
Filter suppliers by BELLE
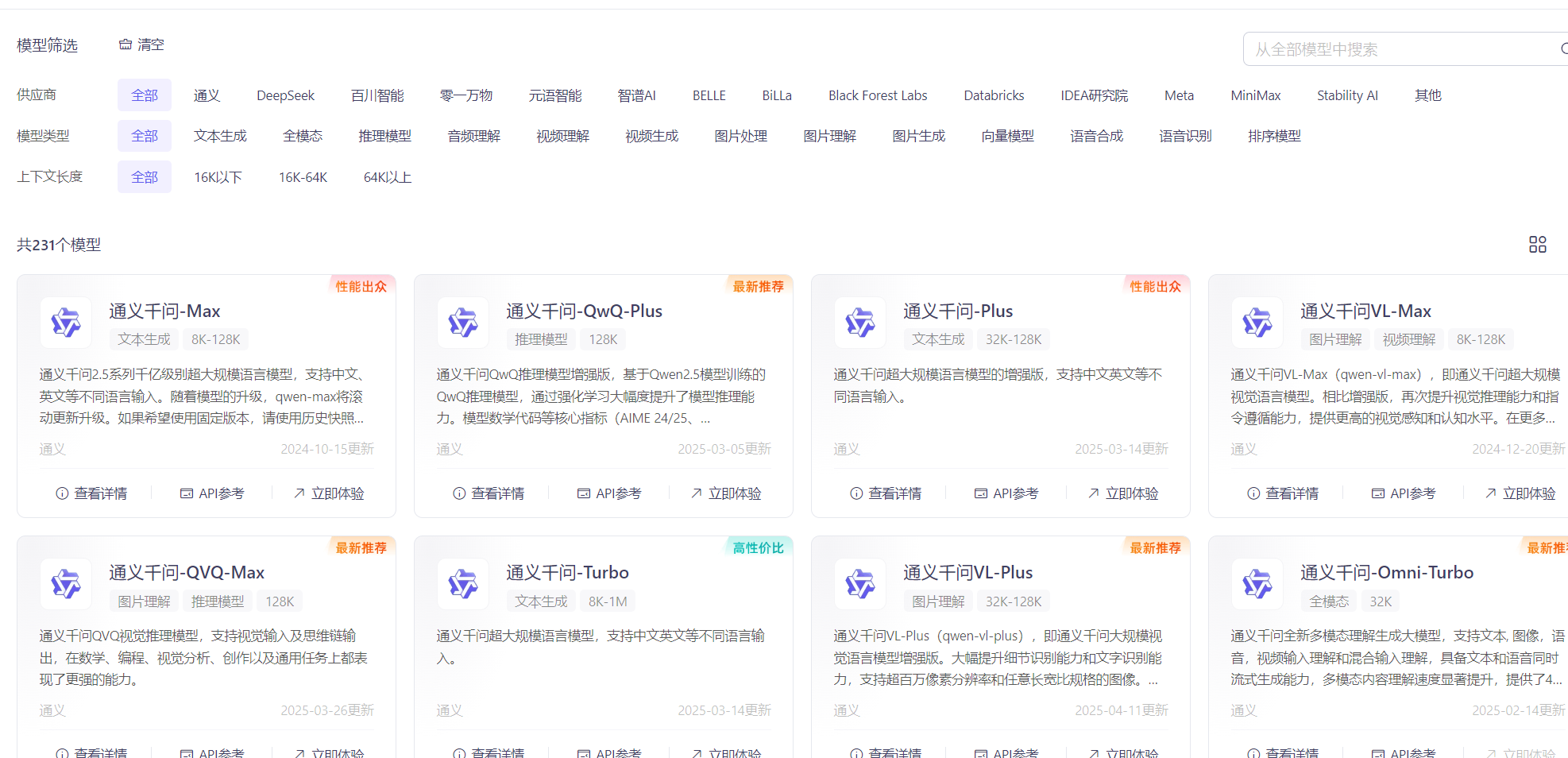click(x=709, y=95)
